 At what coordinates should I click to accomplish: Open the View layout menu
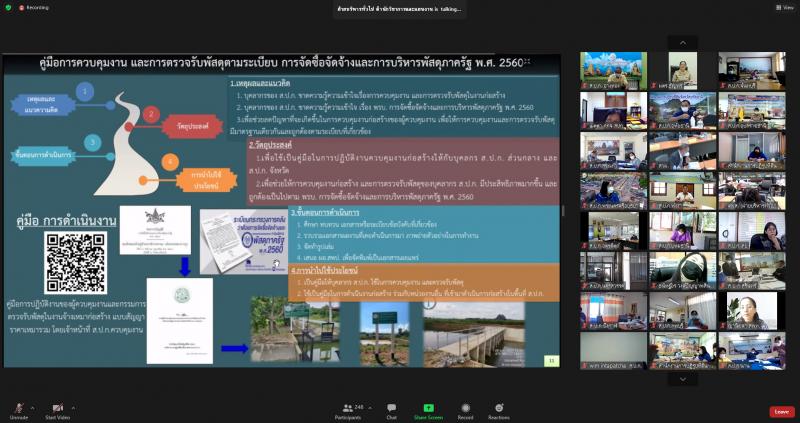point(785,8)
